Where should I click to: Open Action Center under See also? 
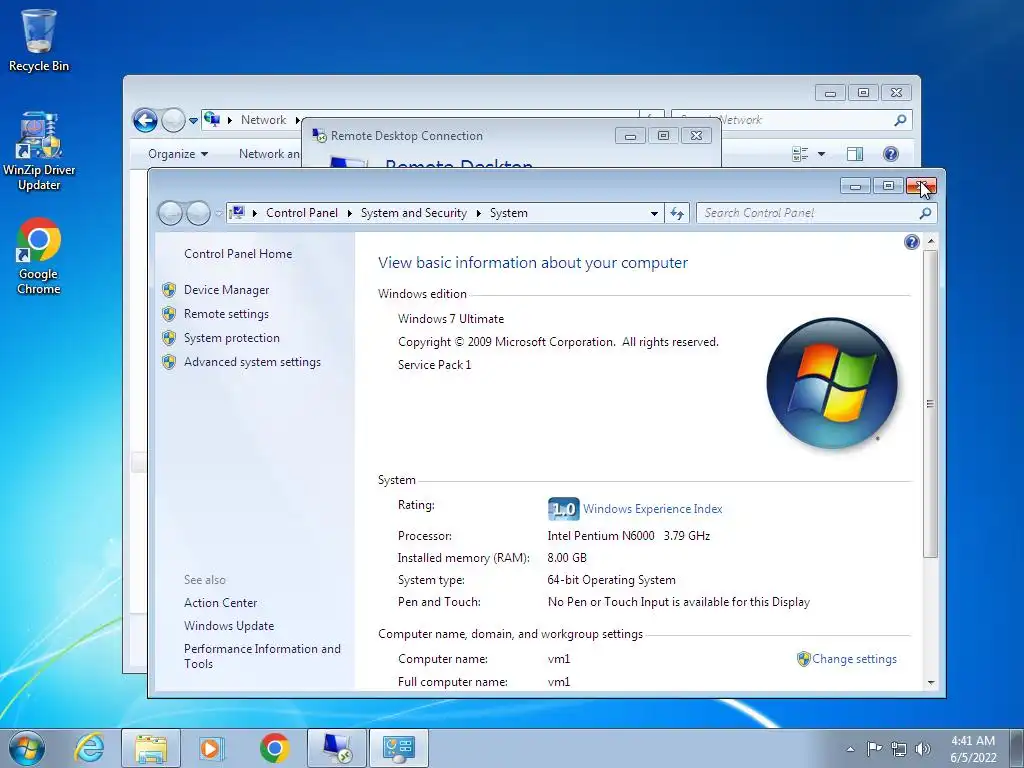221,603
